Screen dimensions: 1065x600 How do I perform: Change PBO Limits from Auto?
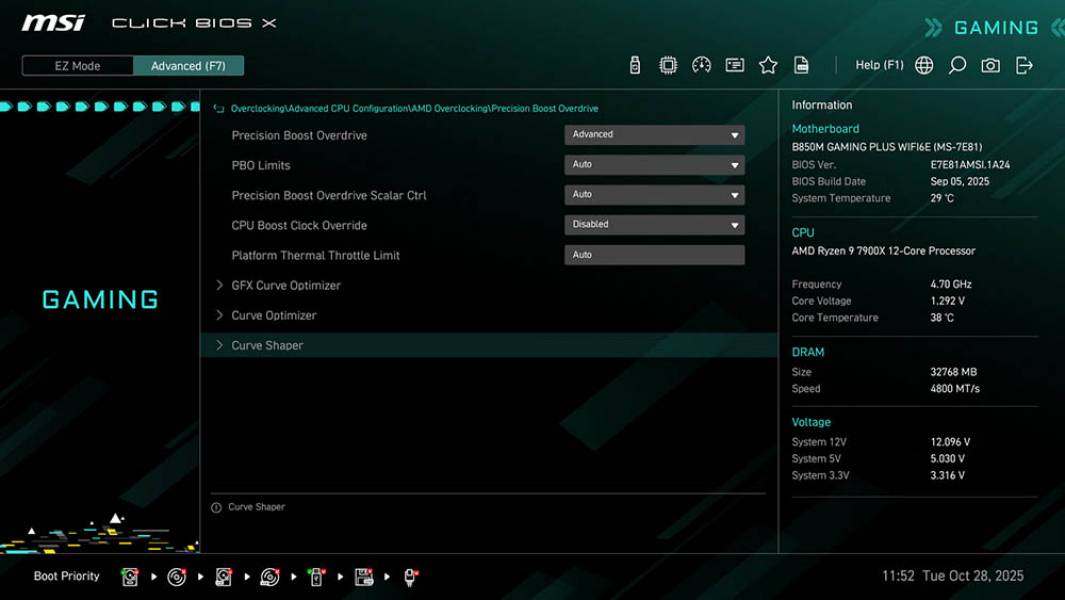point(654,164)
